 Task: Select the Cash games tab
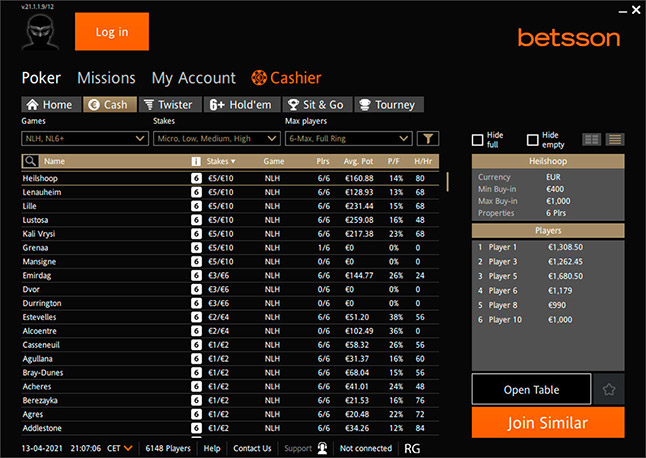[x=110, y=105]
